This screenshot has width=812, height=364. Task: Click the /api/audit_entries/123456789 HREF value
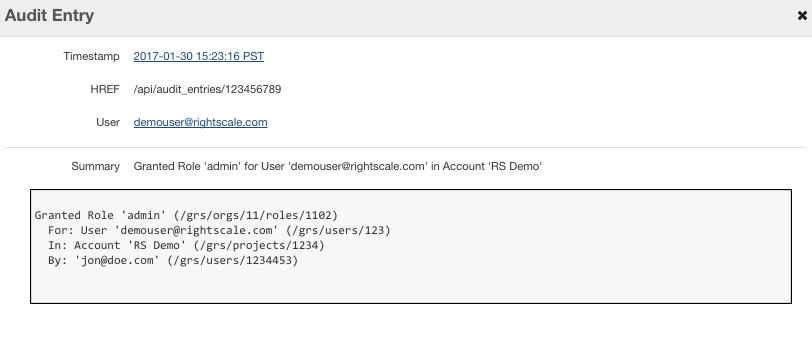tap(207, 89)
